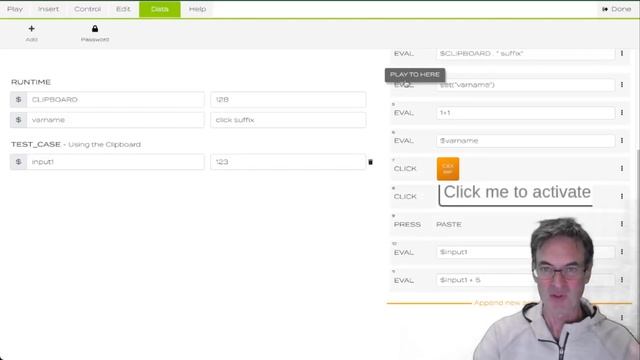Open options menu for $input1 EVAL step
The width and height of the screenshot is (640, 360).
point(622,252)
